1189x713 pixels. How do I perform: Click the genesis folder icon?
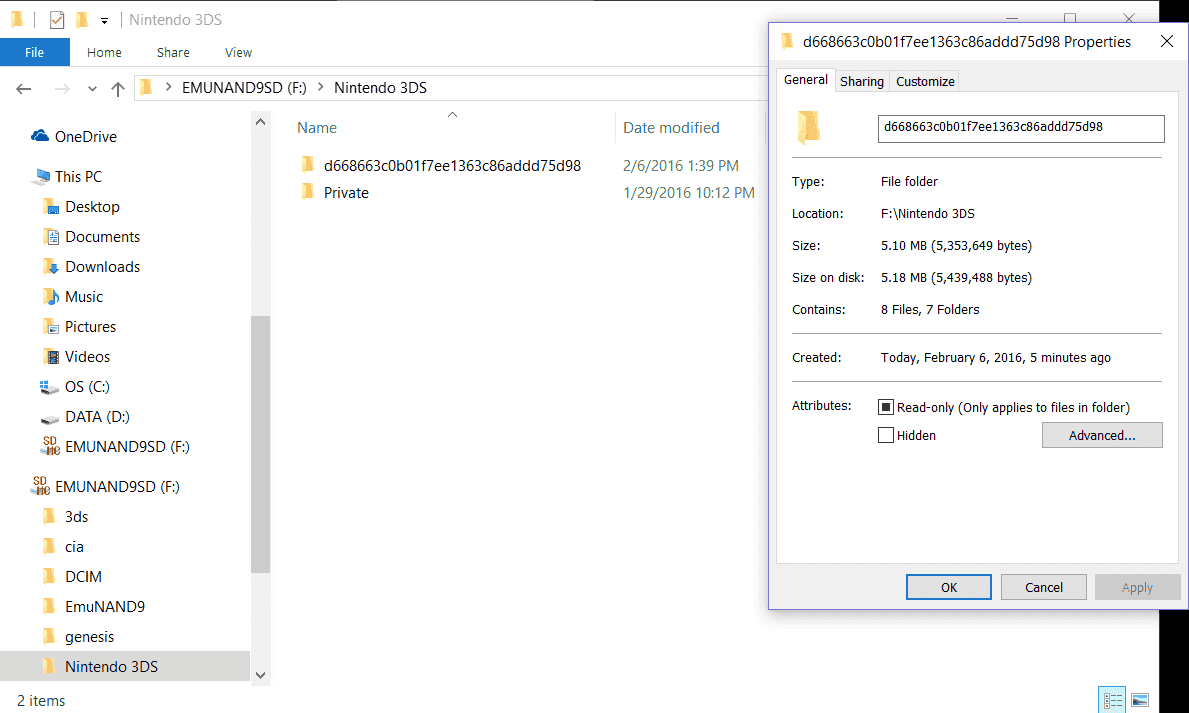click(x=49, y=636)
